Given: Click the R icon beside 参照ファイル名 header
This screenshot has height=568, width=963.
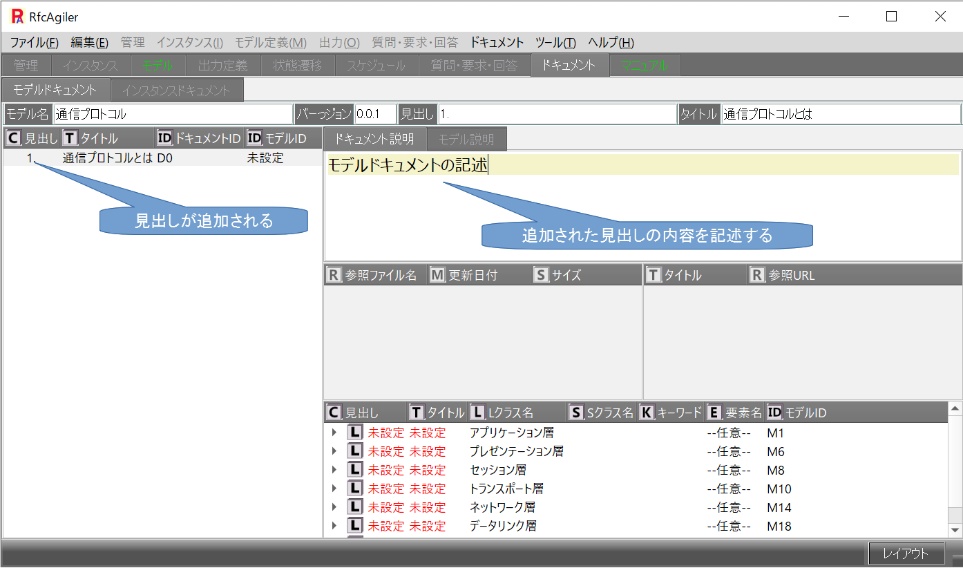Looking at the screenshot, I should click(333, 275).
